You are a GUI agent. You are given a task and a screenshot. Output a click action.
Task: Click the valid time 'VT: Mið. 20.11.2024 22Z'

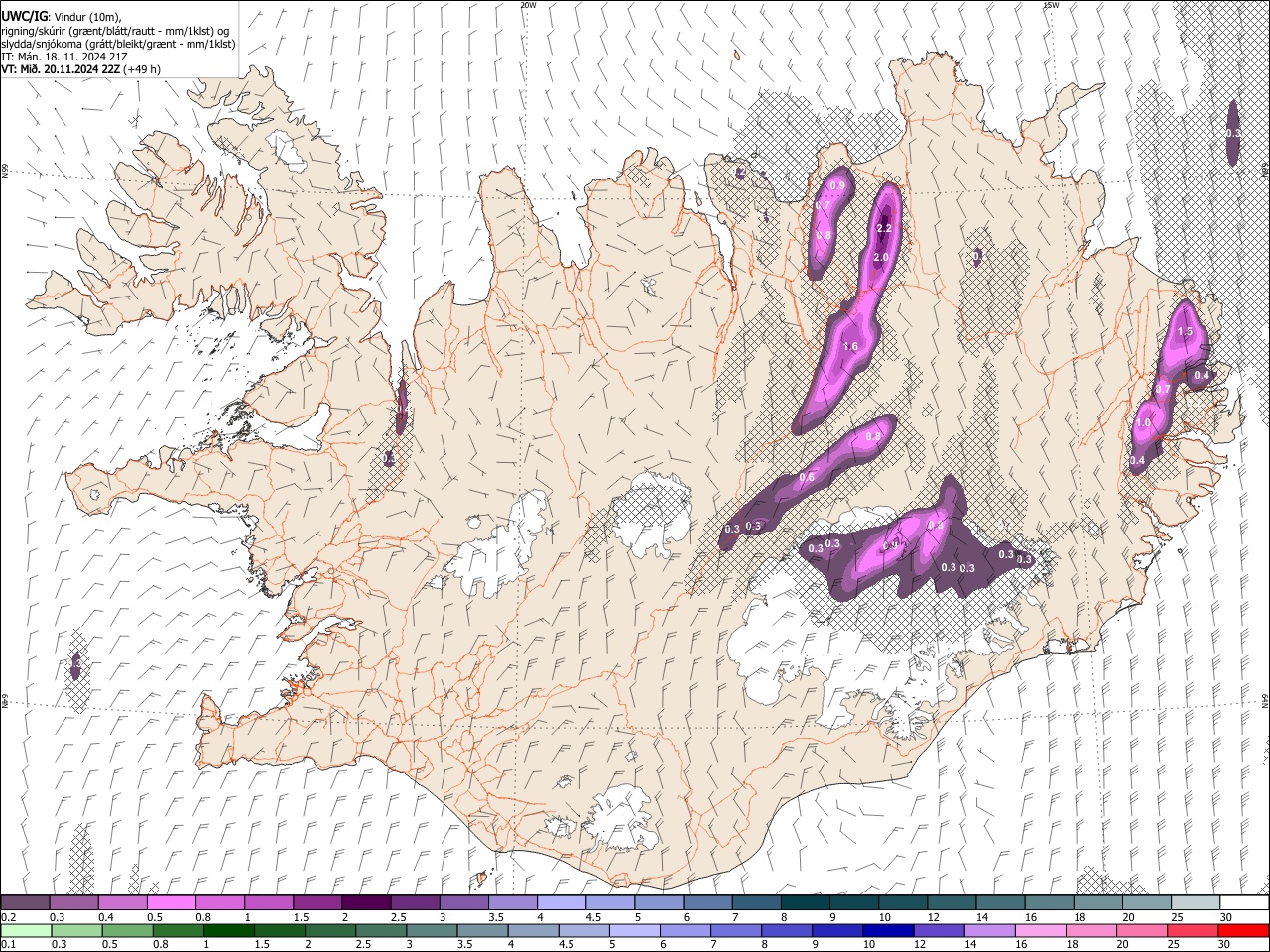pyautogui.click(x=63, y=69)
